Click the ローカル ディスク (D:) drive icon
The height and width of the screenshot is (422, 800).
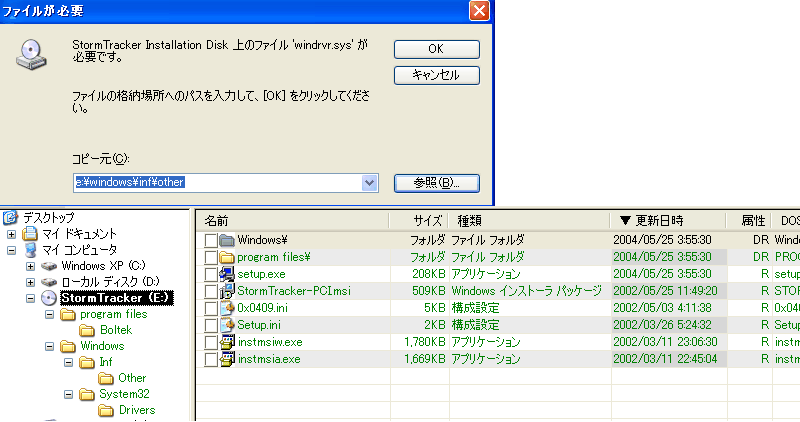tap(49, 282)
